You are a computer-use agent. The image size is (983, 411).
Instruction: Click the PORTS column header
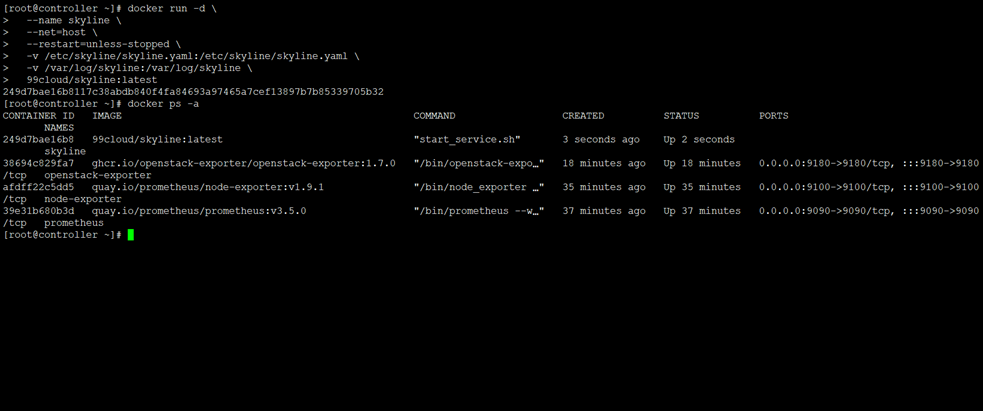click(774, 116)
